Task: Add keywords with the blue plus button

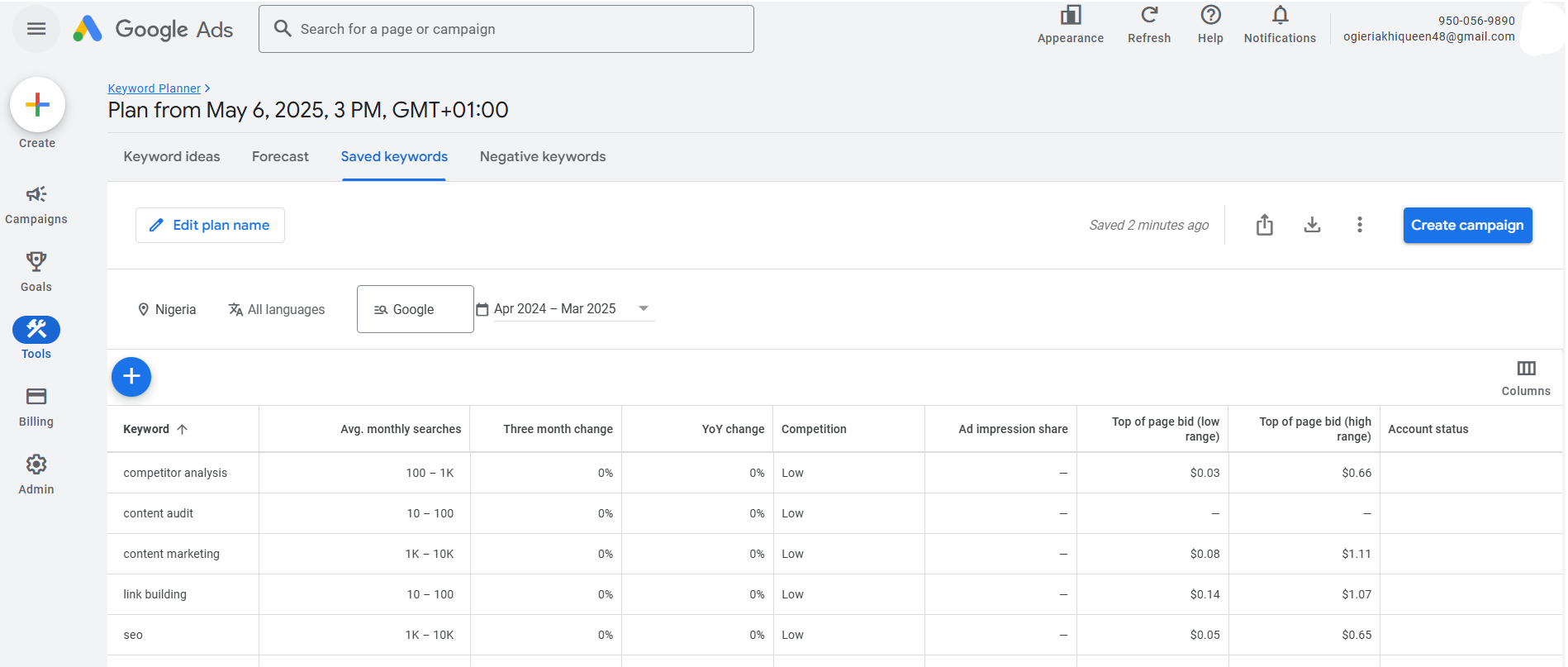Action: (131, 377)
